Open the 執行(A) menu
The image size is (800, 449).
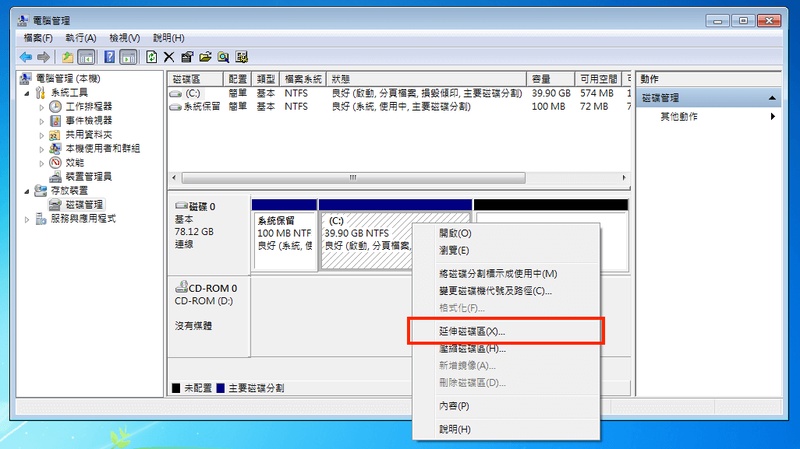81,38
